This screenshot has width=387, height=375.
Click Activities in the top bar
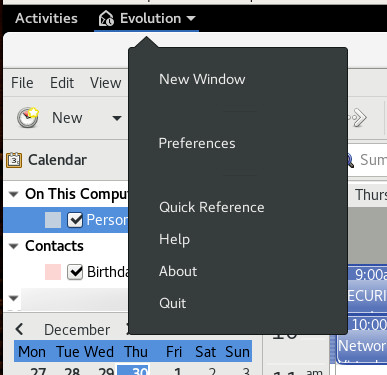point(46,18)
